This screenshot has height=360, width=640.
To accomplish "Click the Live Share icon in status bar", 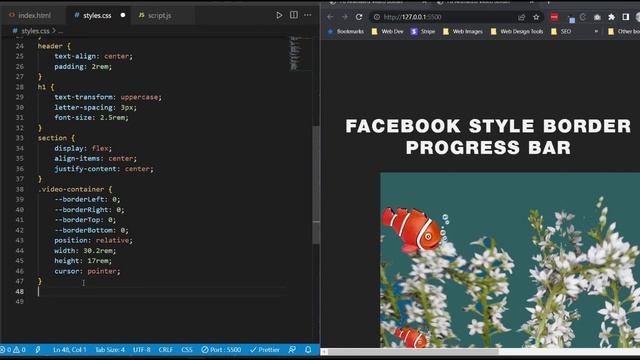I will point(38,350).
